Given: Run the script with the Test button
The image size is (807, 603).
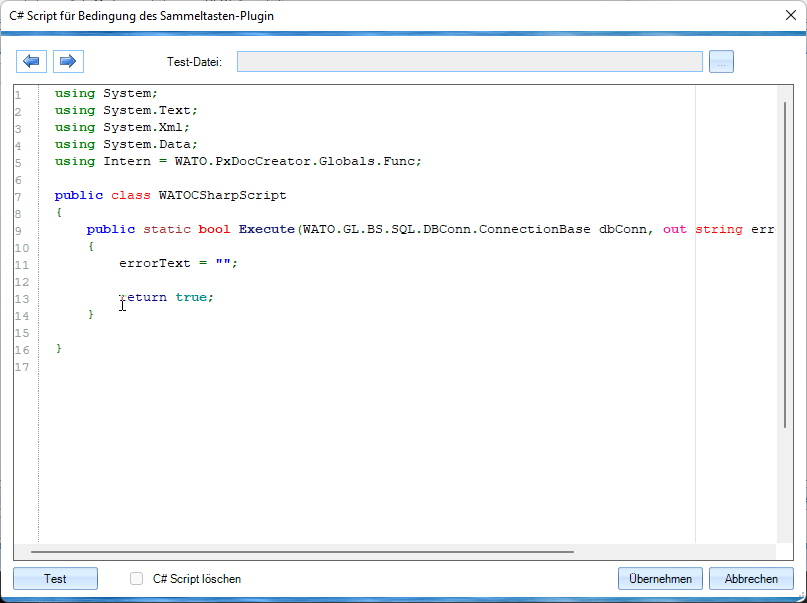Looking at the screenshot, I should pos(55,579).
